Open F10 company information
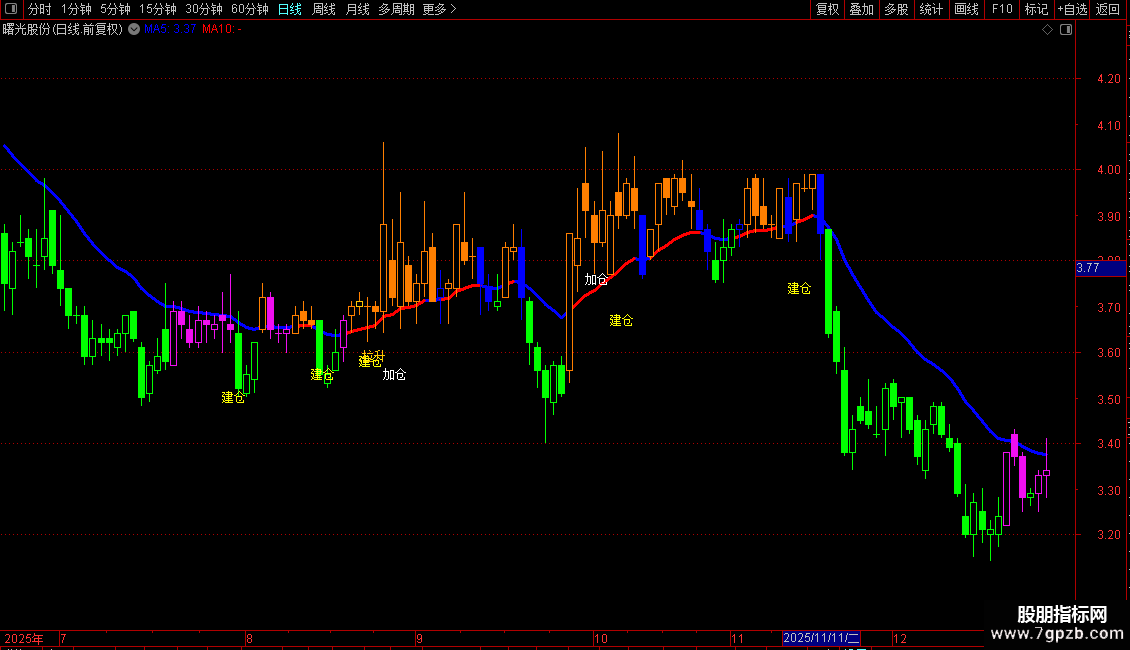 click(1002, 9)
